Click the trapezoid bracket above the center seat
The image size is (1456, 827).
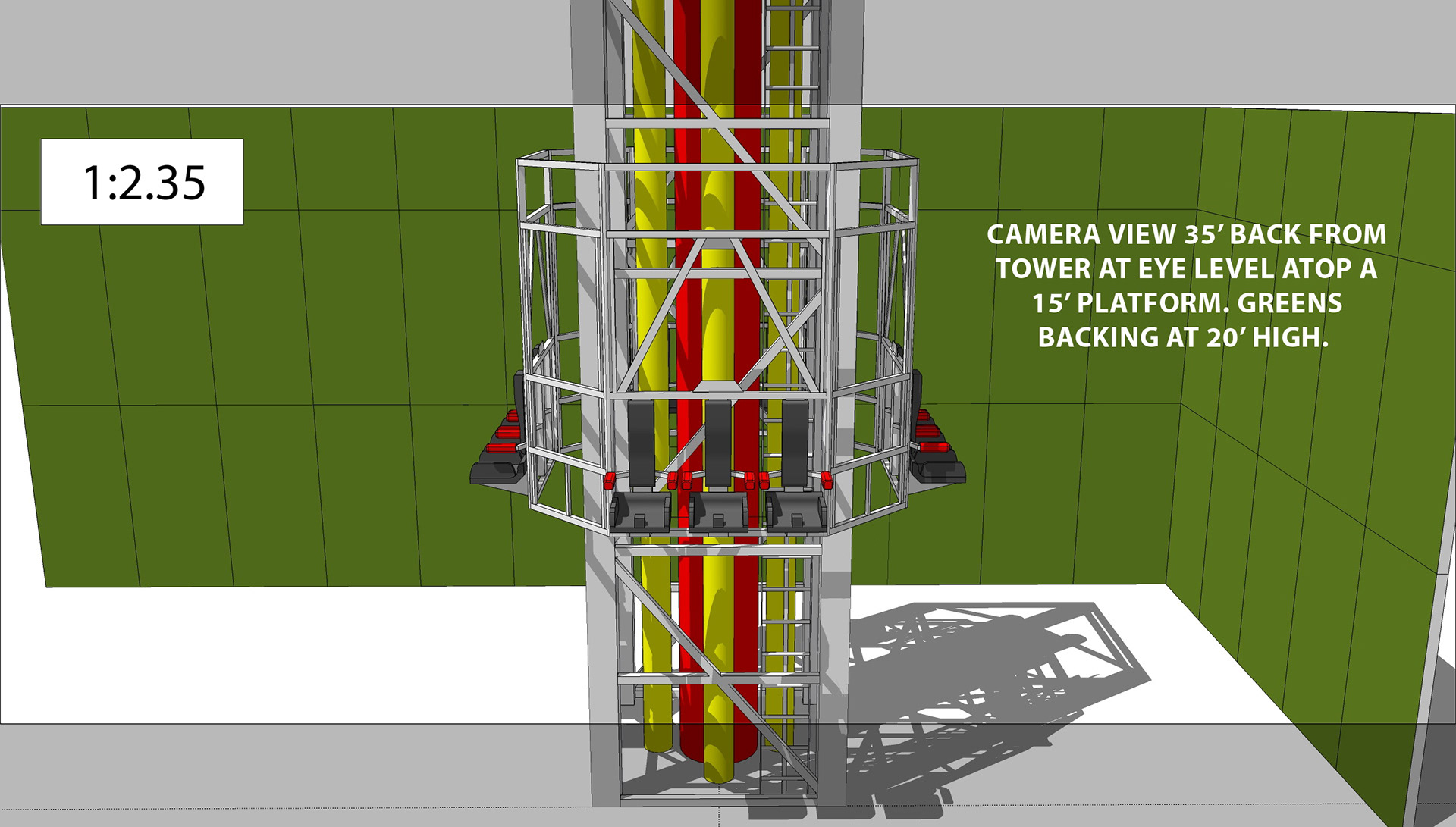(x=717, y=385)
